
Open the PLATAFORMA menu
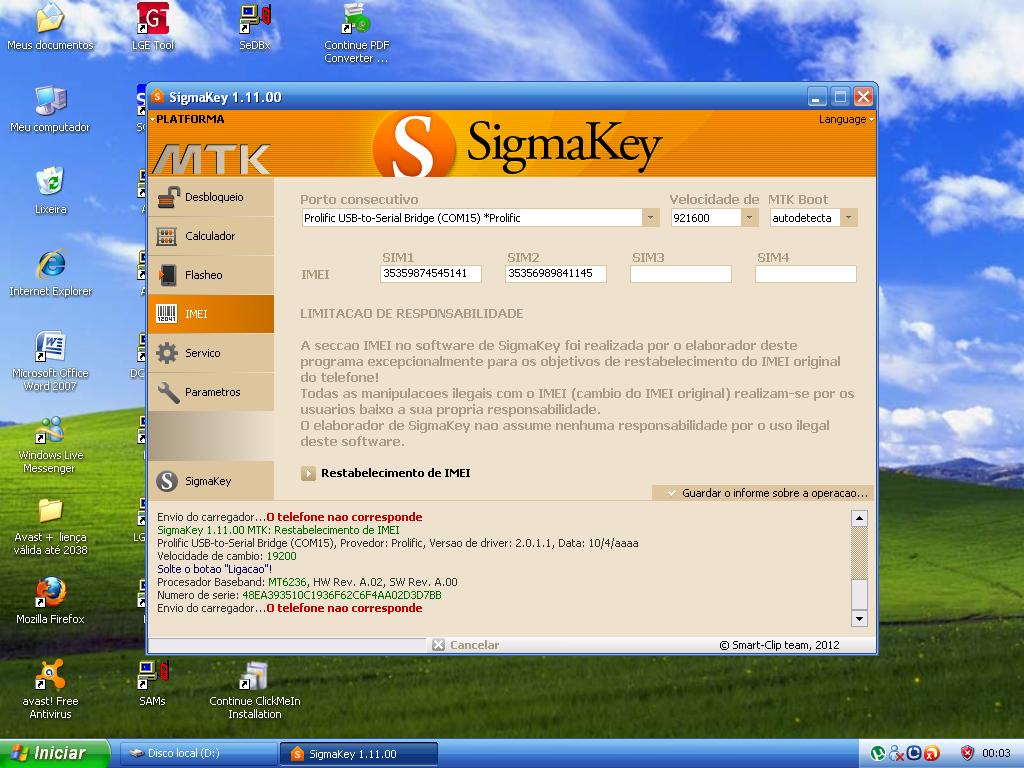pos(187,119)
